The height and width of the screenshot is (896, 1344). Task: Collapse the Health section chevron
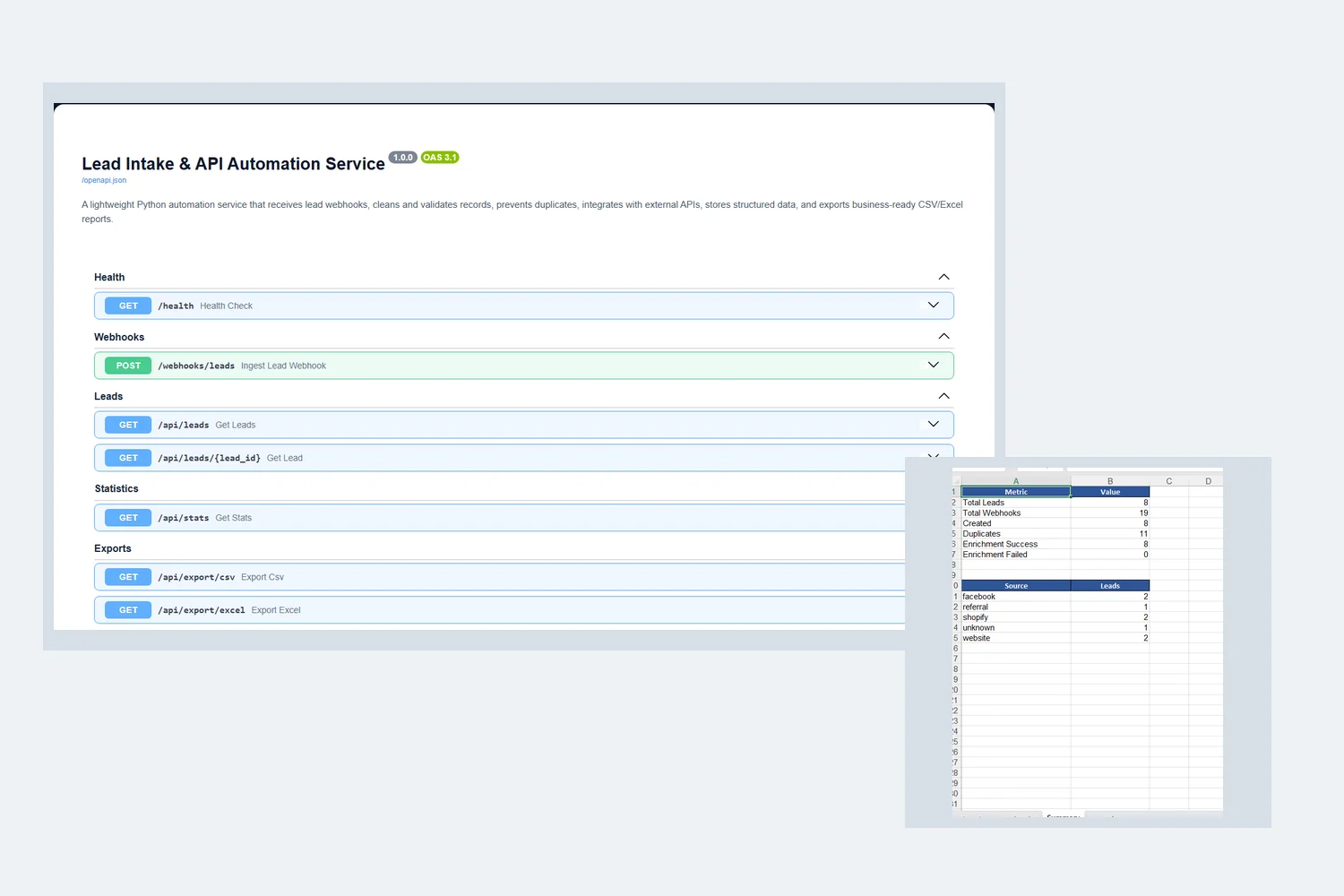[x=943, y=277]
